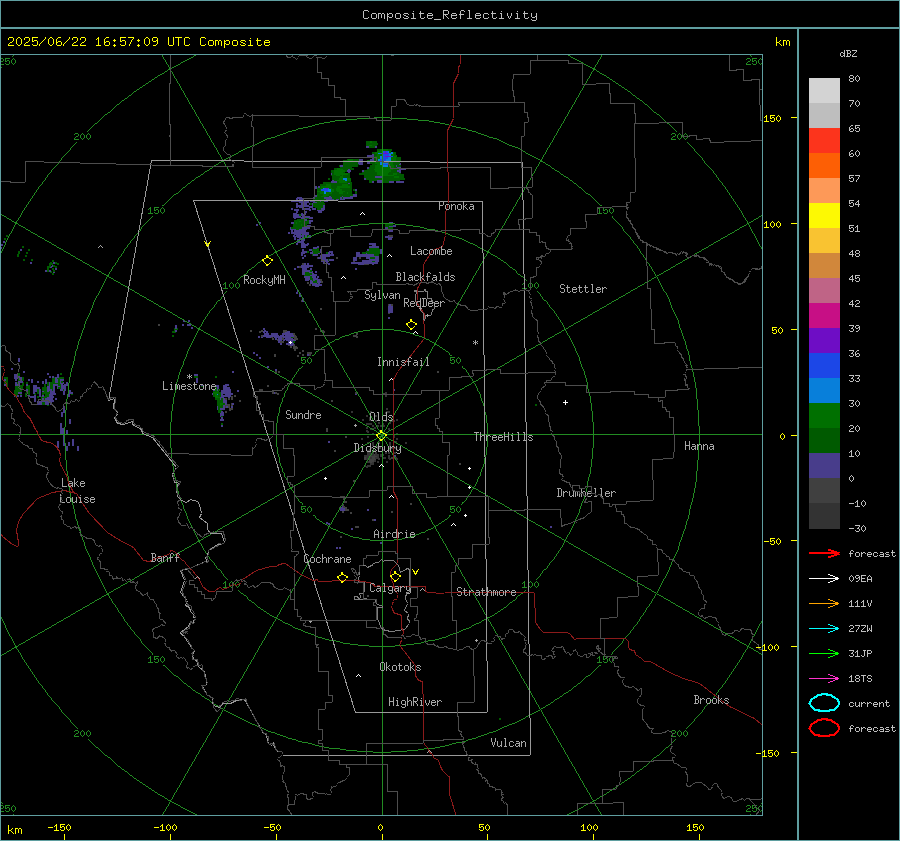Click the ThreeHills label on the map
The width and height of the screenshot is (900, 841).
(503, 437)
